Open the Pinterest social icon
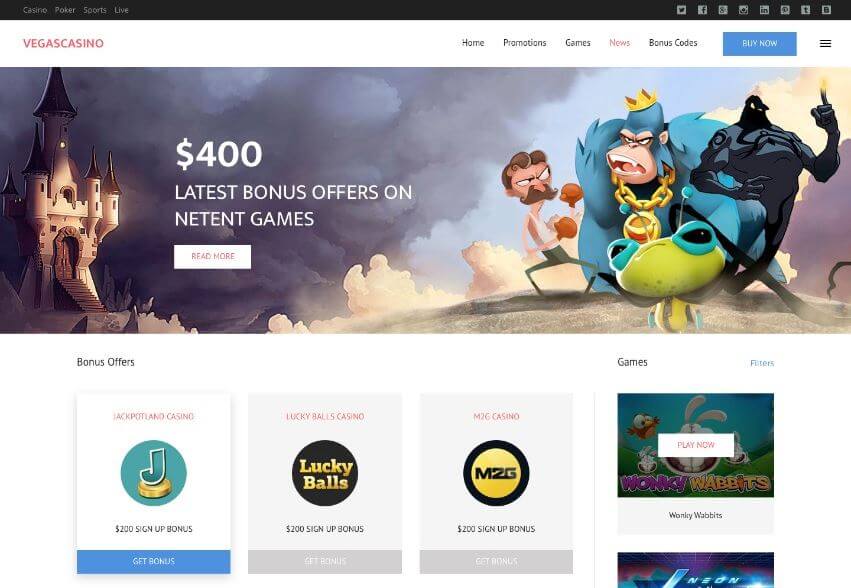The height and width of the screenshot is (588, 851). click(x=785, y=10)
